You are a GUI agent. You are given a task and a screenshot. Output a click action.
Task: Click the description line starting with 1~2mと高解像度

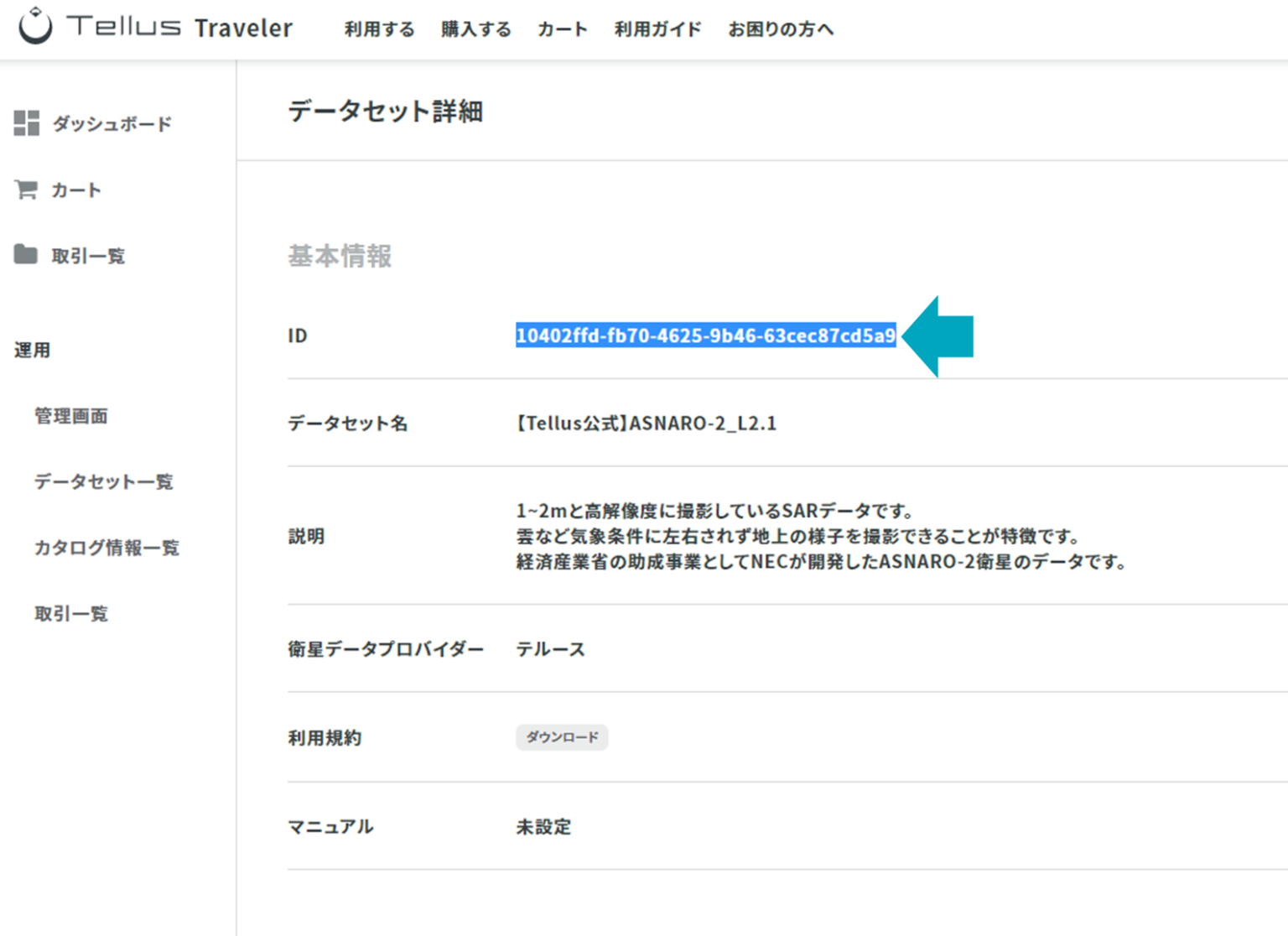coord(714,511)
